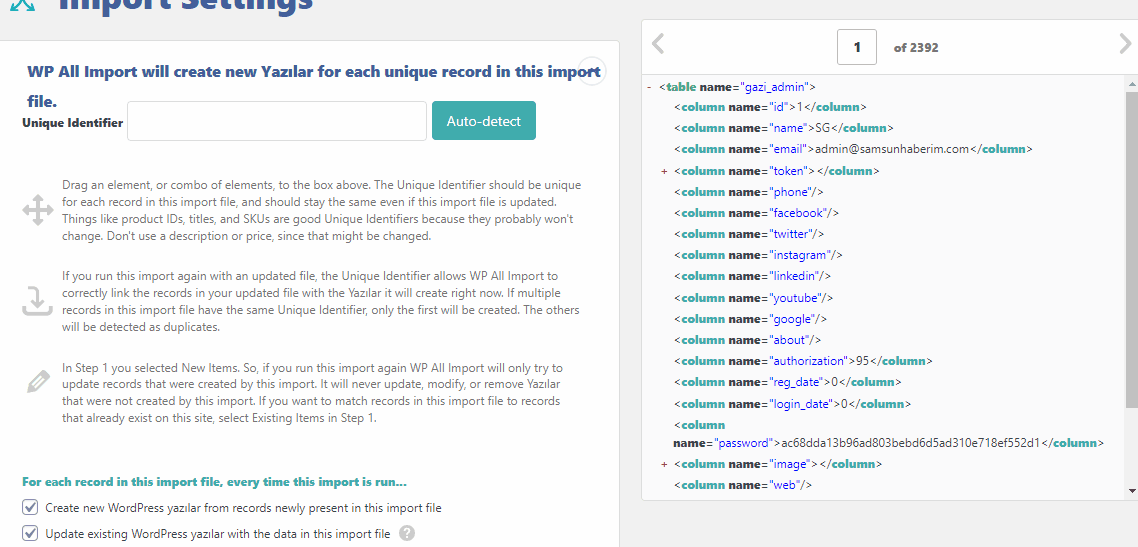
Task: Click the circular button beside the heading
Action: [x=591, y=71]
